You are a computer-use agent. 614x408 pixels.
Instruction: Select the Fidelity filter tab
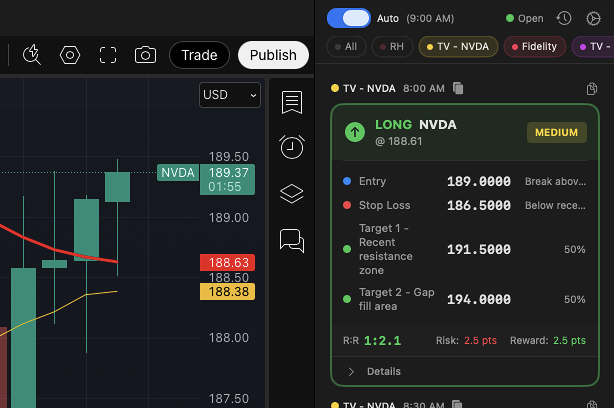pos(535,46)
